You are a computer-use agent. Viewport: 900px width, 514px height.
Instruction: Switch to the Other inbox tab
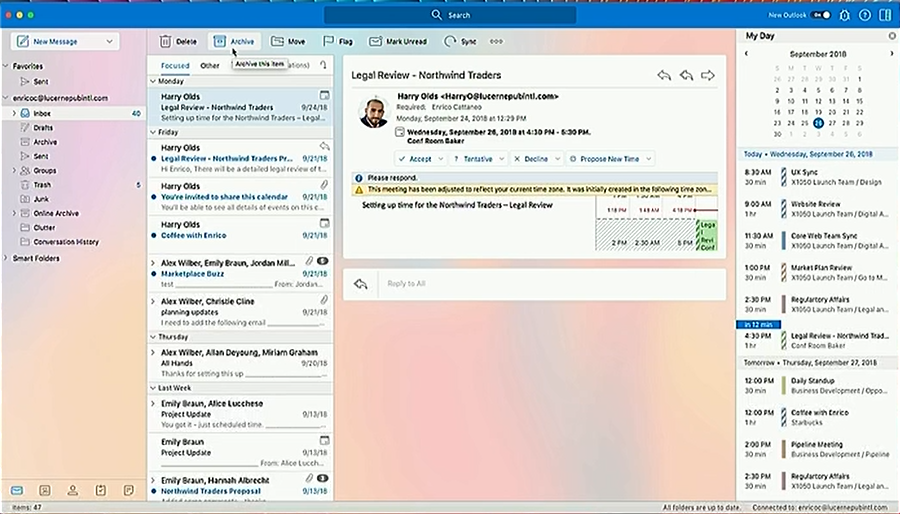209,65
